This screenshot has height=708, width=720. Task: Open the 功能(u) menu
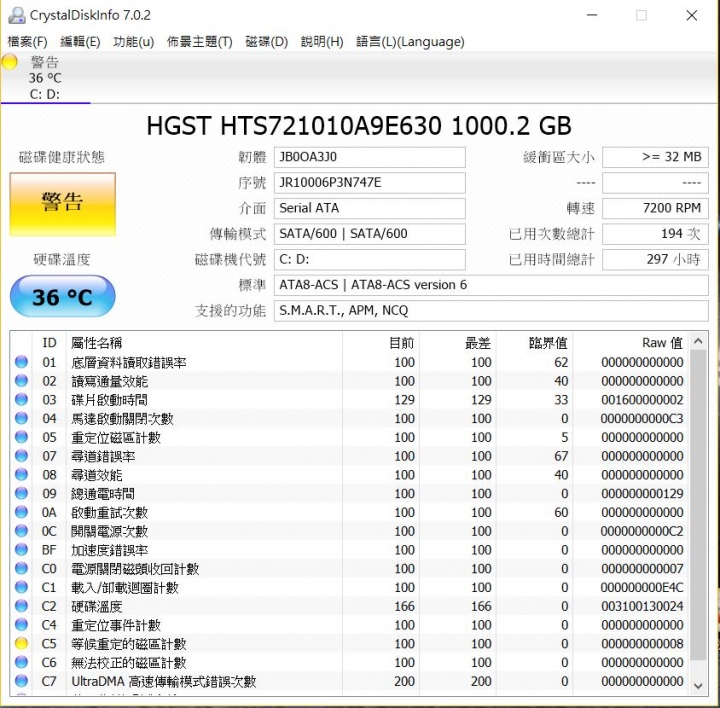coord(134,42)
